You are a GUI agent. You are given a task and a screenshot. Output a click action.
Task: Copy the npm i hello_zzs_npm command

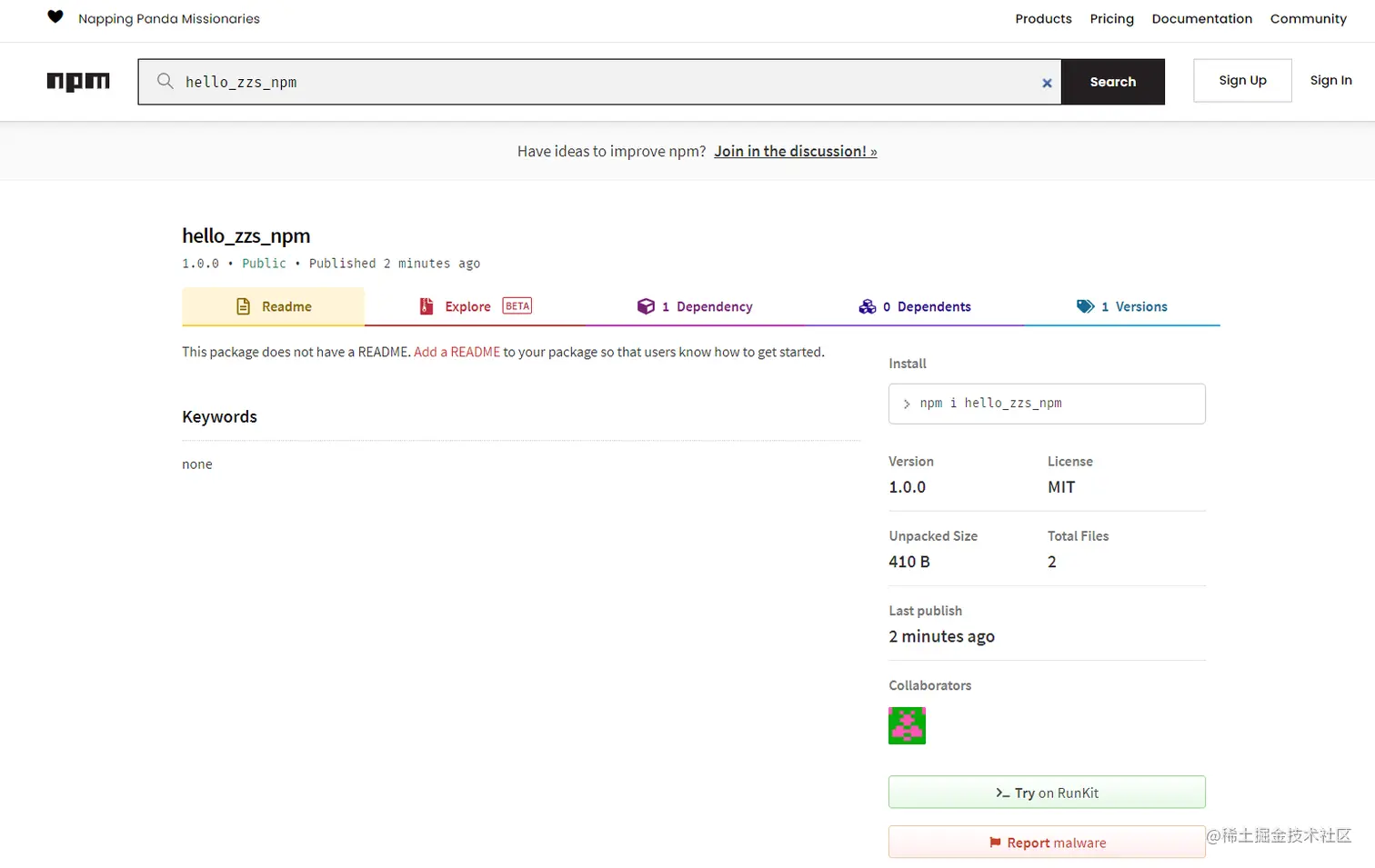click(x=1047, y=404)
